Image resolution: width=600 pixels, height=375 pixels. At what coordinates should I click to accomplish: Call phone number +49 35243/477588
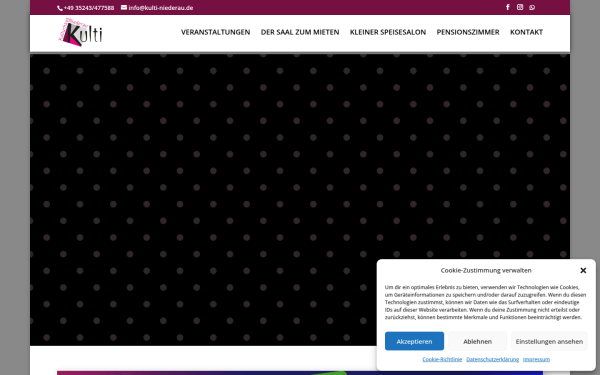pos(85,8)
